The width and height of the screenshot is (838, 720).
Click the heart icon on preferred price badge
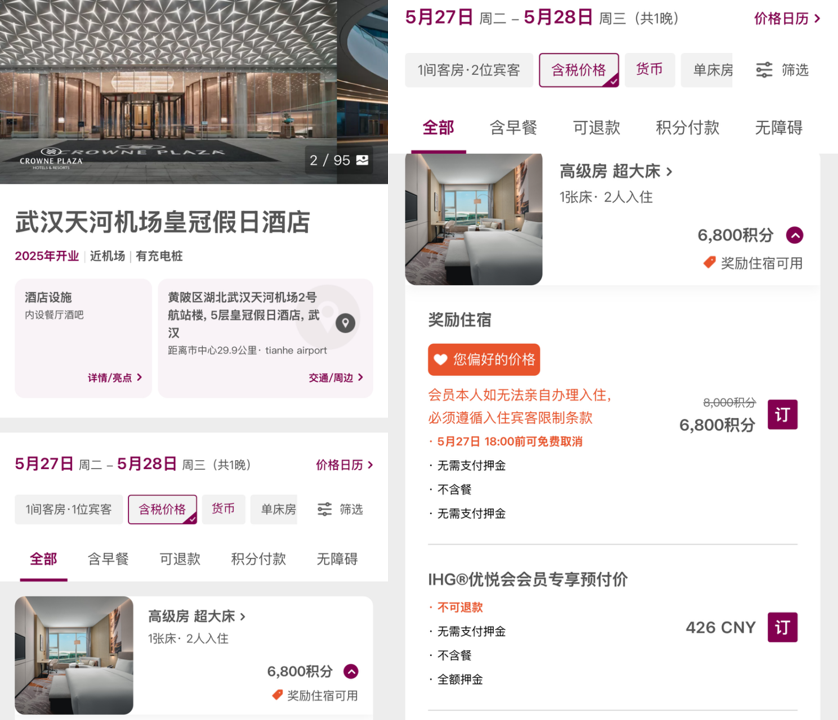[x=440, y=359]
